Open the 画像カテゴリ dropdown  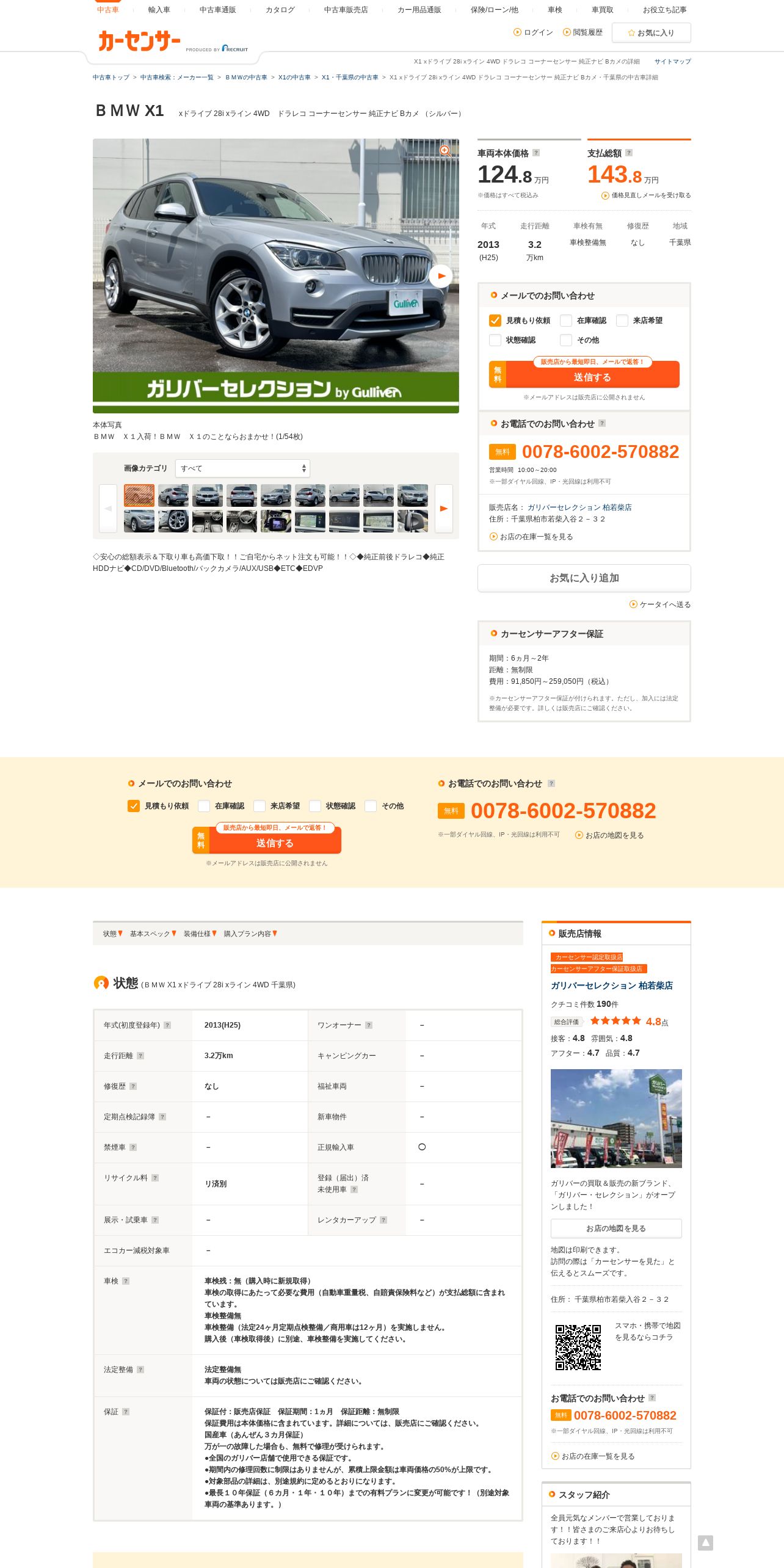242,468
